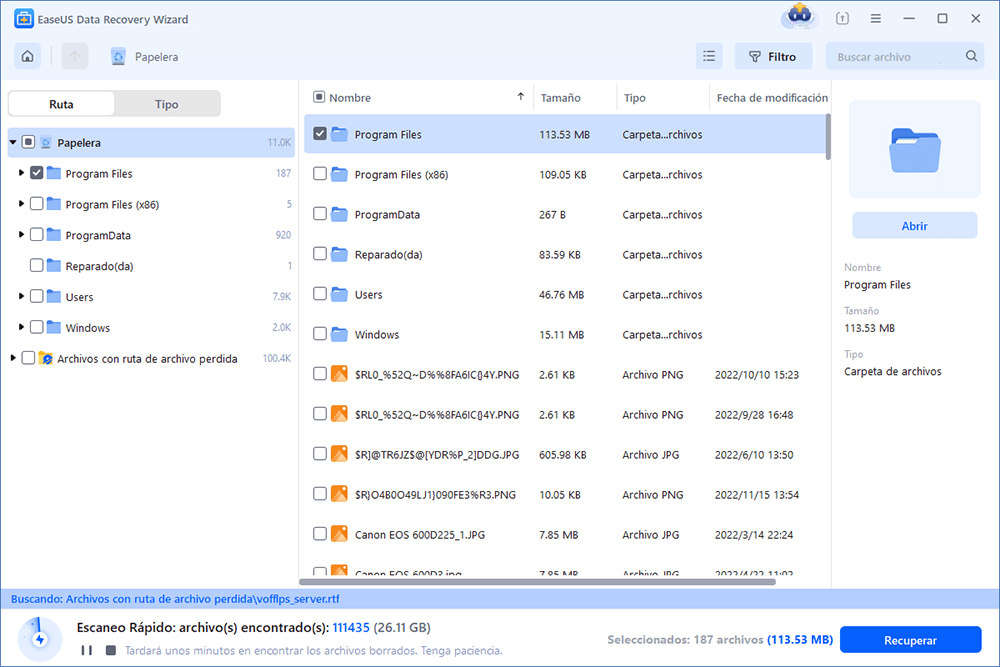1000x667 pixels.
Task: Check Archivos con ruta de archivo perdida checkbox
Action: tap(28, 358)
